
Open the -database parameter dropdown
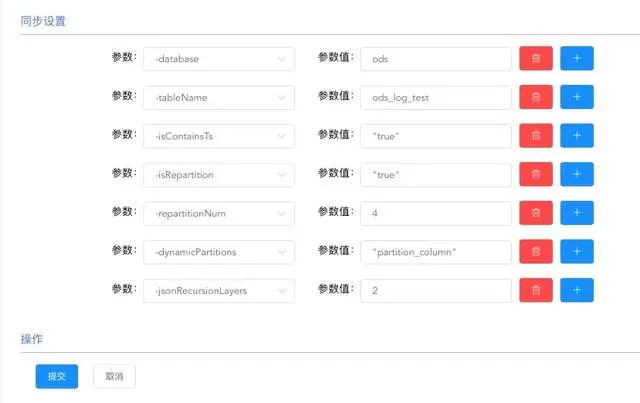tap(219, 59)
